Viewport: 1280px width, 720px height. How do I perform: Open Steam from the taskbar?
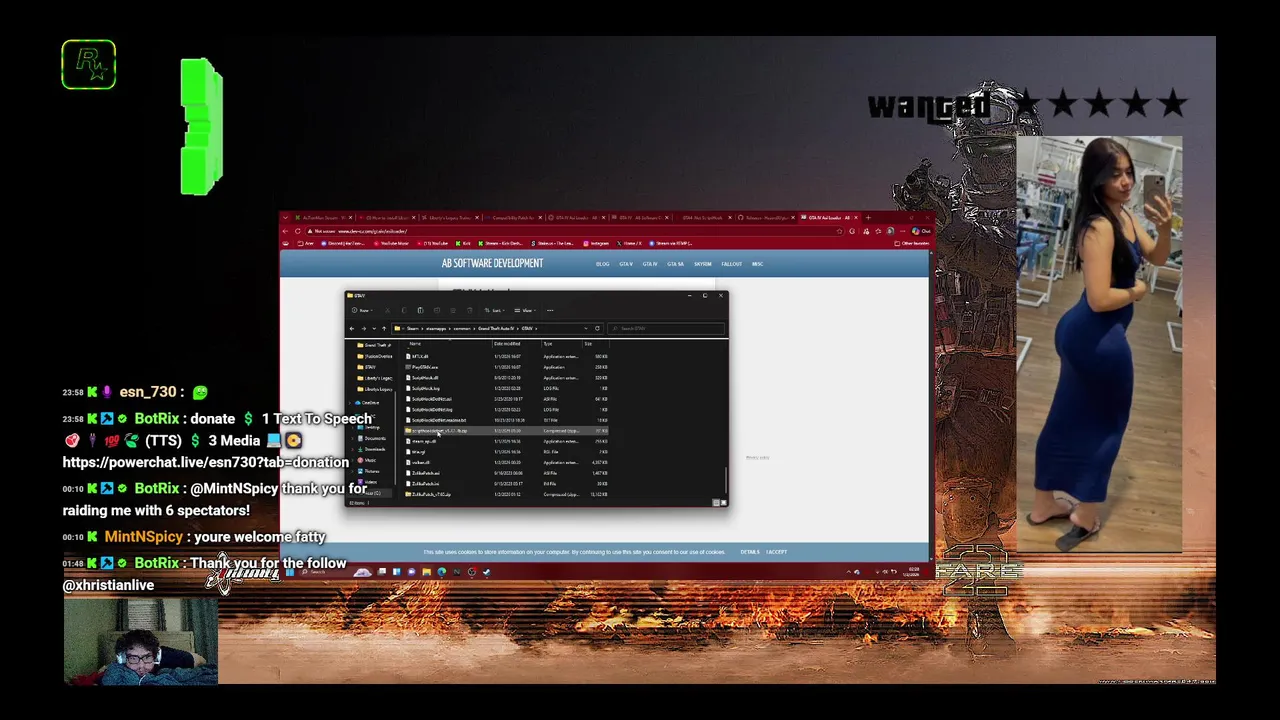coord(487,572)
